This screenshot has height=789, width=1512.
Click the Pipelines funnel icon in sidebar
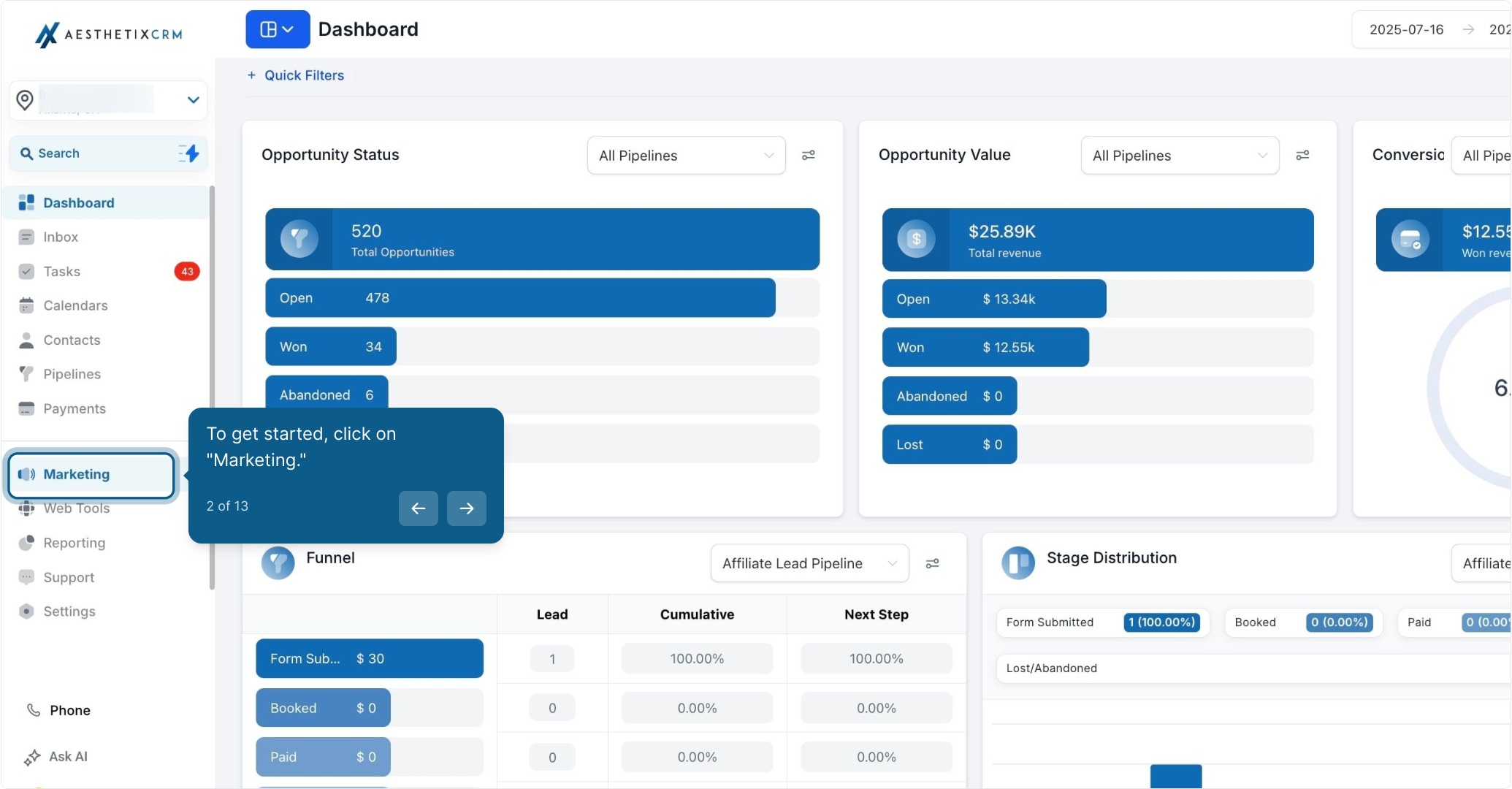point(26,374)
